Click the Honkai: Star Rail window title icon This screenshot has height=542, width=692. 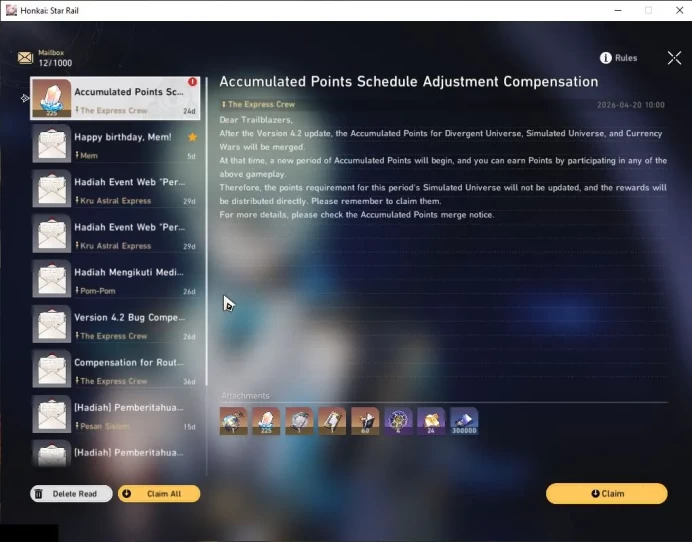[x=11, y=10]
